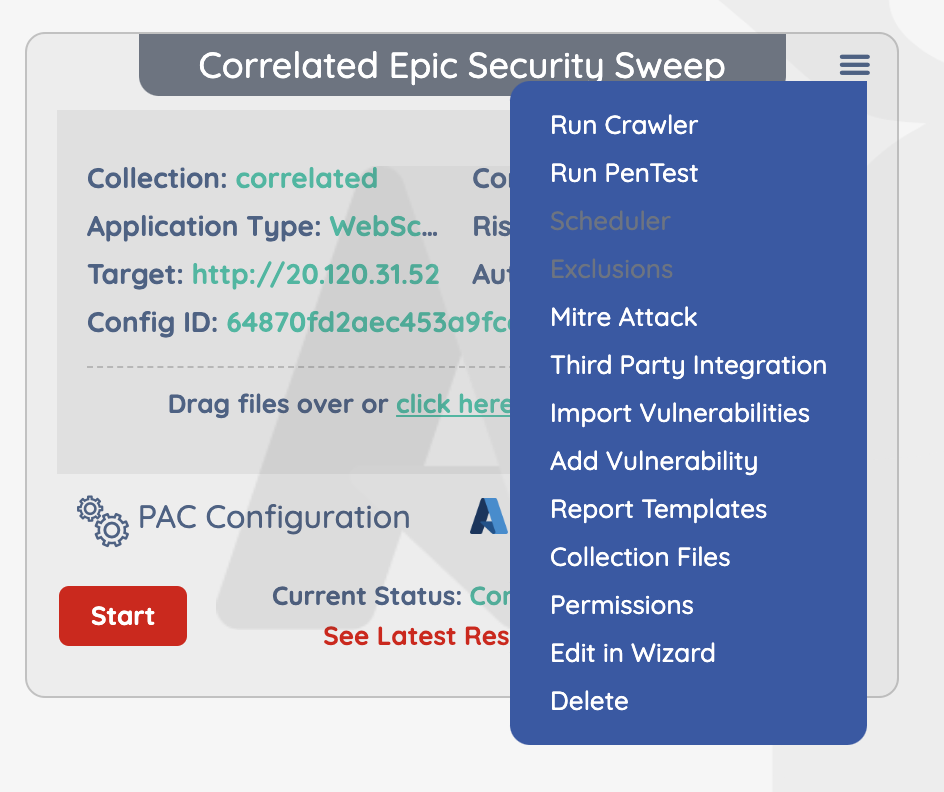This screenshot has height=792, width=944.
Task: Open Report Templates
Action: (x=659, y=509)
